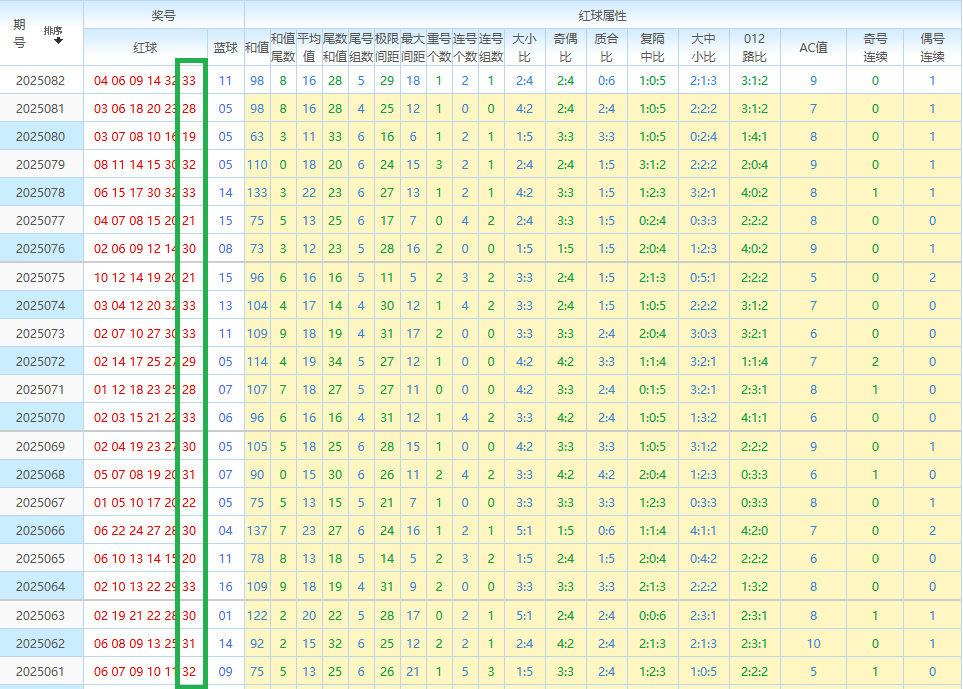Screen dimensions: 963x689
Task: Click the 尾数和值 column header
Action: tap(335, 47)
